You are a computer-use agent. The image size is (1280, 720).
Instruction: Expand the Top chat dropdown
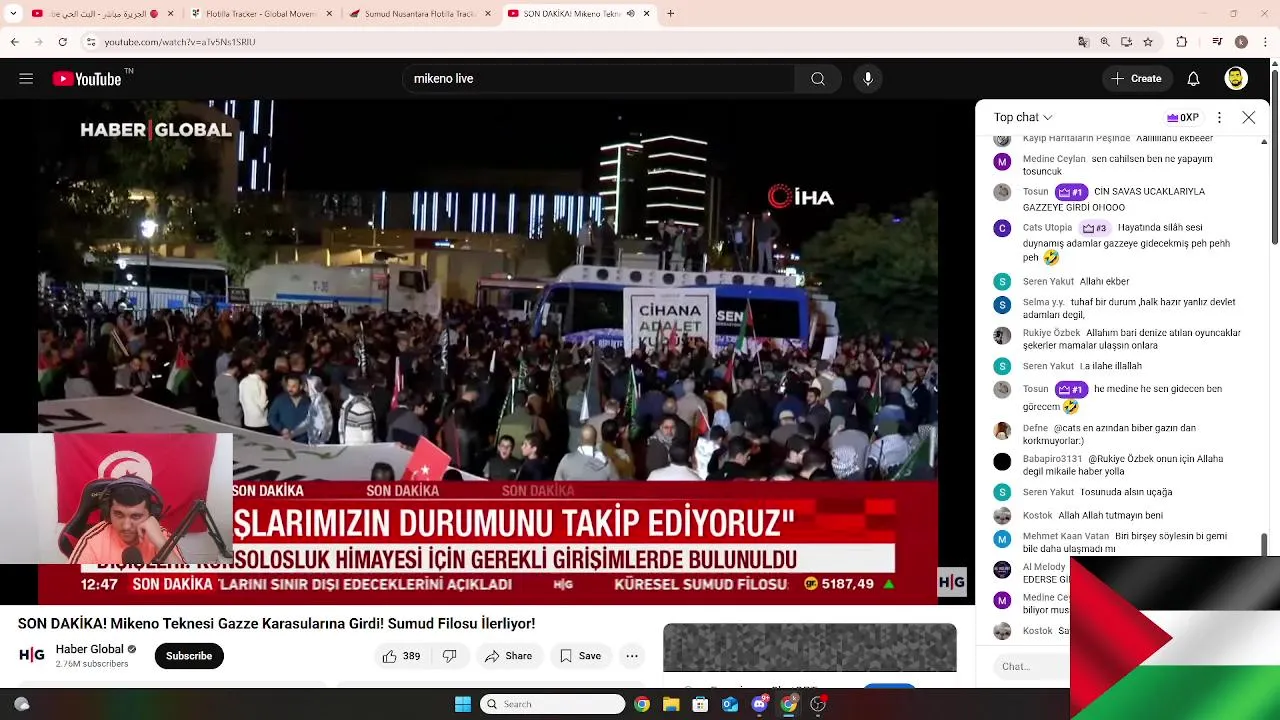pyautogui.click(x=1023, y=117)
